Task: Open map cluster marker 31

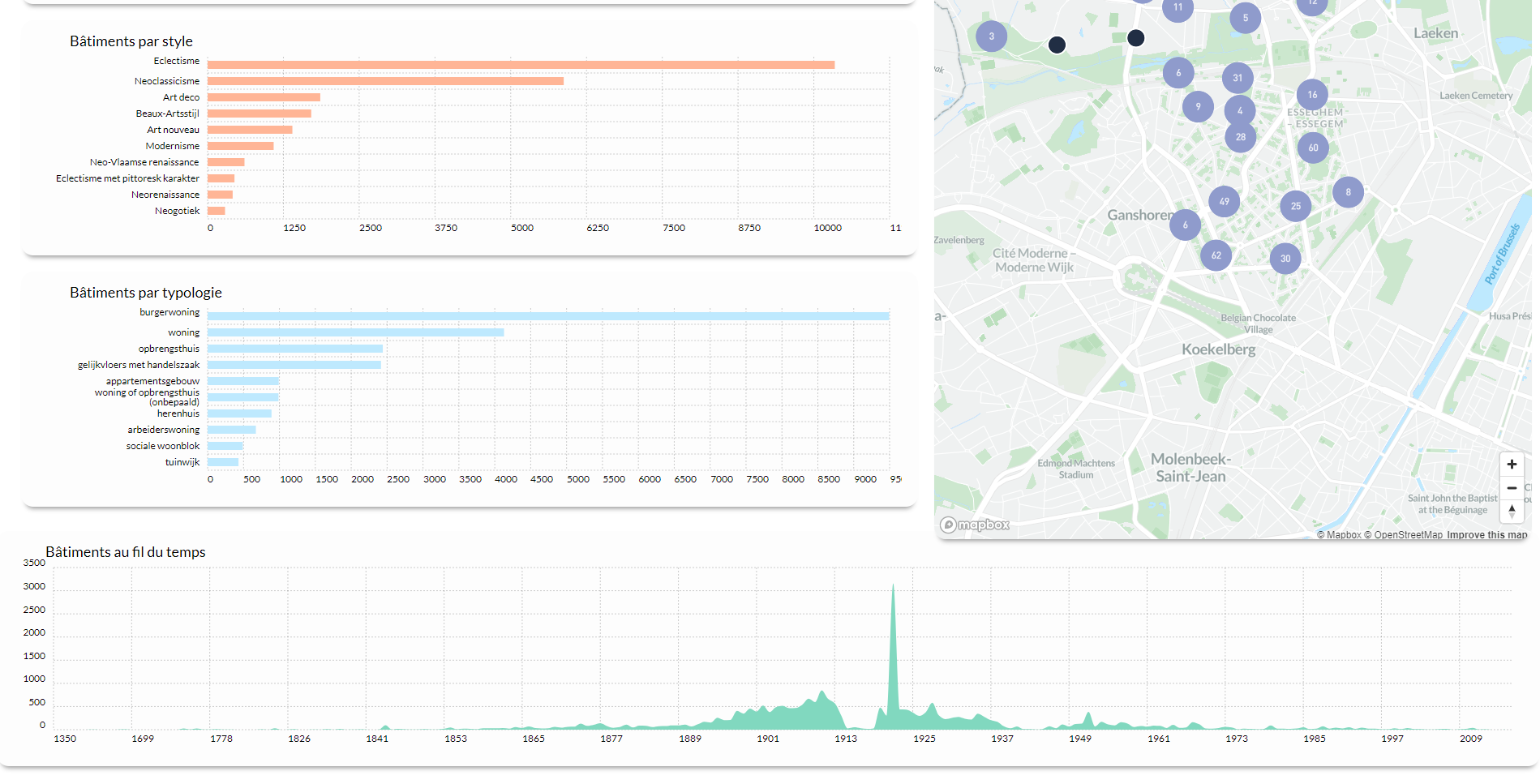Action: click(x=1238, y=78)
